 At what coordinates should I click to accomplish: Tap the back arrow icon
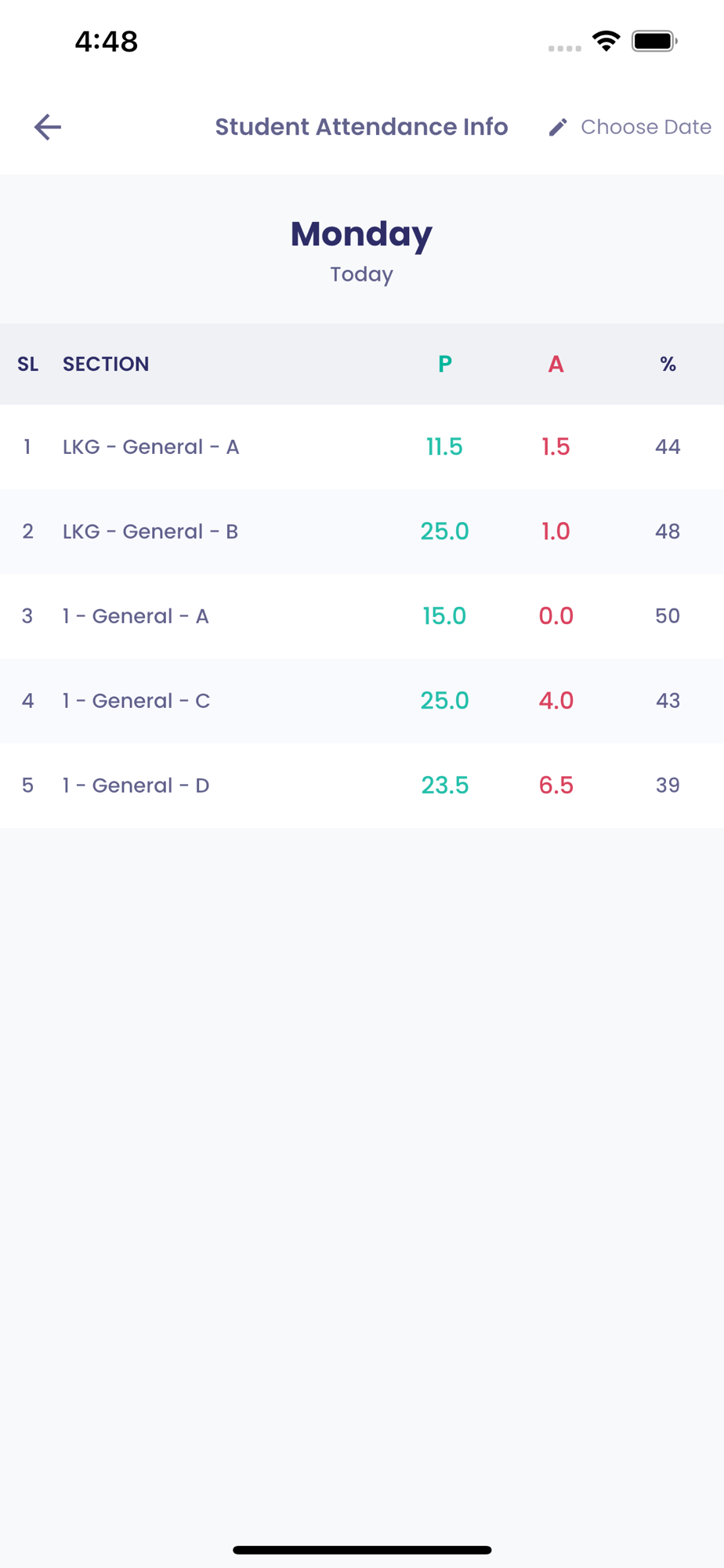(x=48, y=127)
